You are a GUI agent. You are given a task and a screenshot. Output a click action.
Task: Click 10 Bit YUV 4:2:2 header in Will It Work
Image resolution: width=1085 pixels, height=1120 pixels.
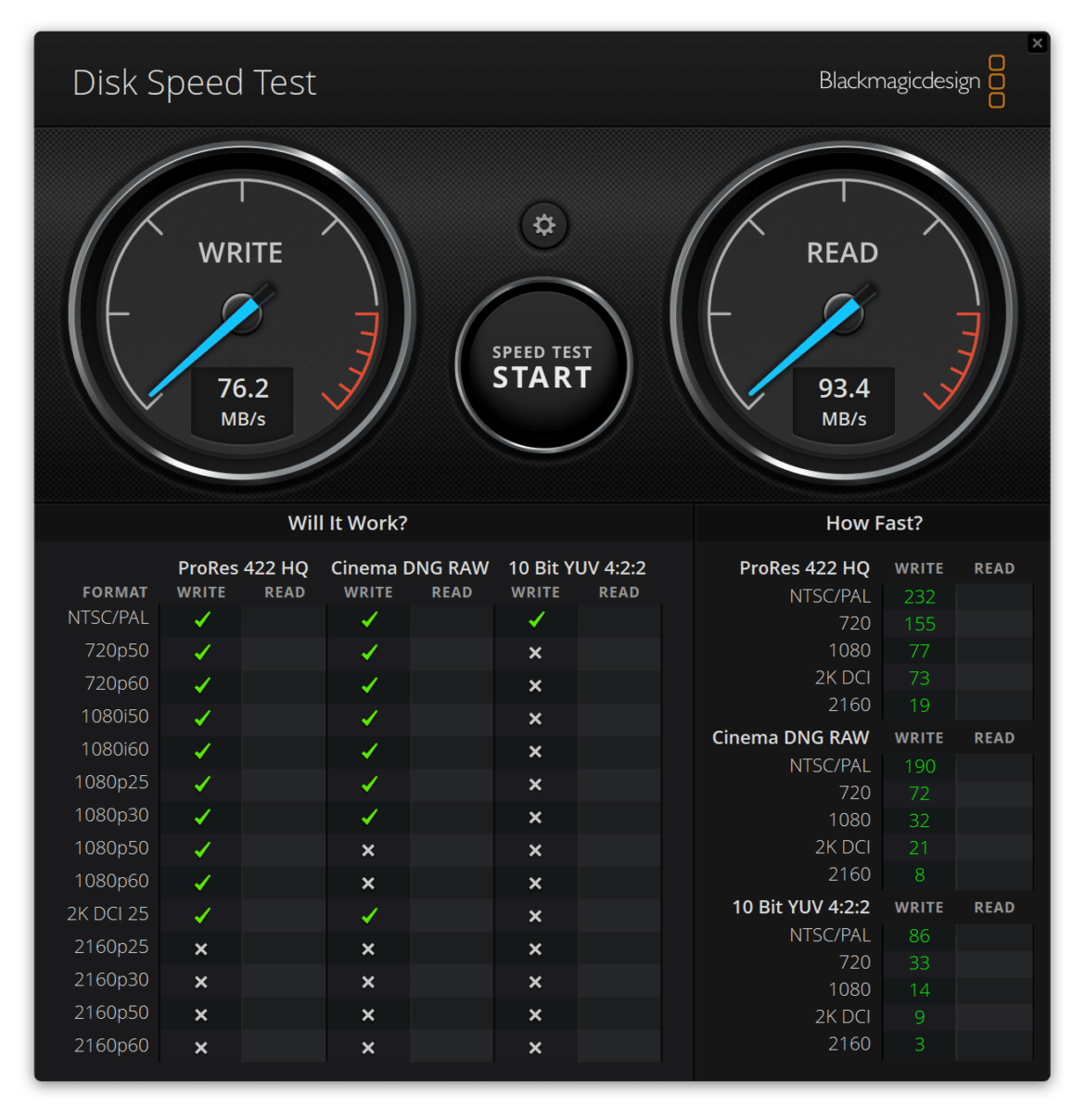point(577,568)
